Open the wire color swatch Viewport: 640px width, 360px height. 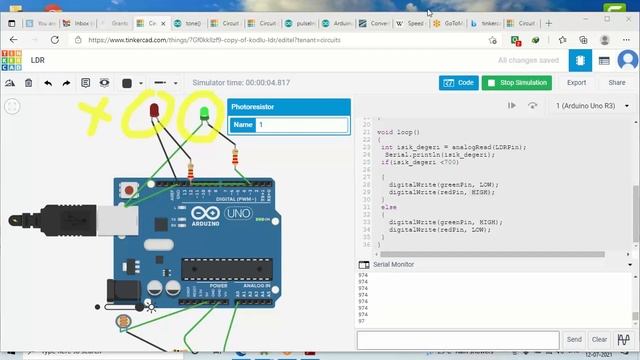pos(127,83)
